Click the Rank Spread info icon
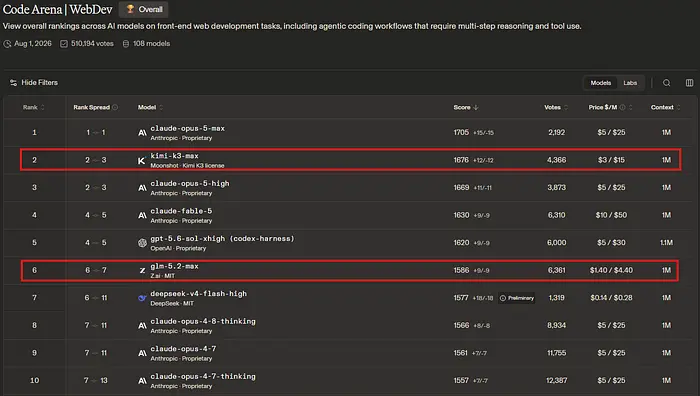Screen dimensions: 700x396 pos(115,107)
